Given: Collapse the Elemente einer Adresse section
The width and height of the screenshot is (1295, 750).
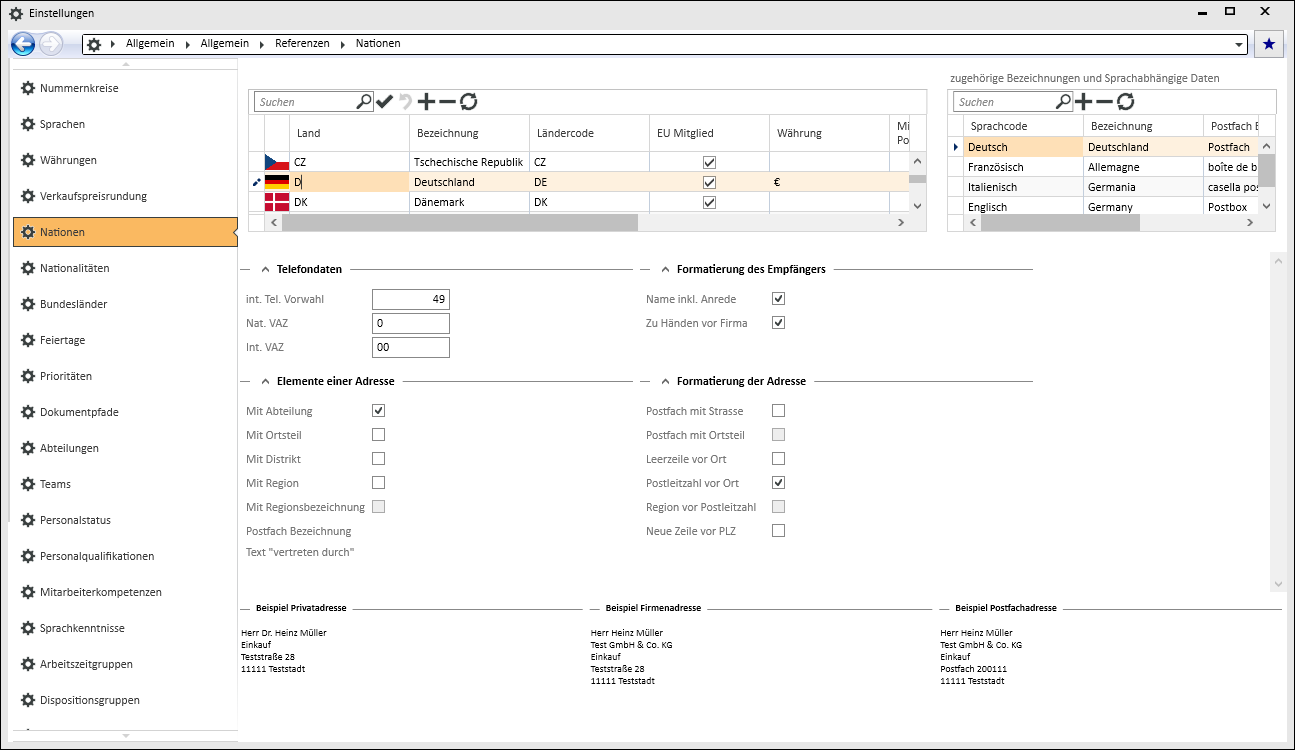Looking at the screenshot, I should (265, 381).
